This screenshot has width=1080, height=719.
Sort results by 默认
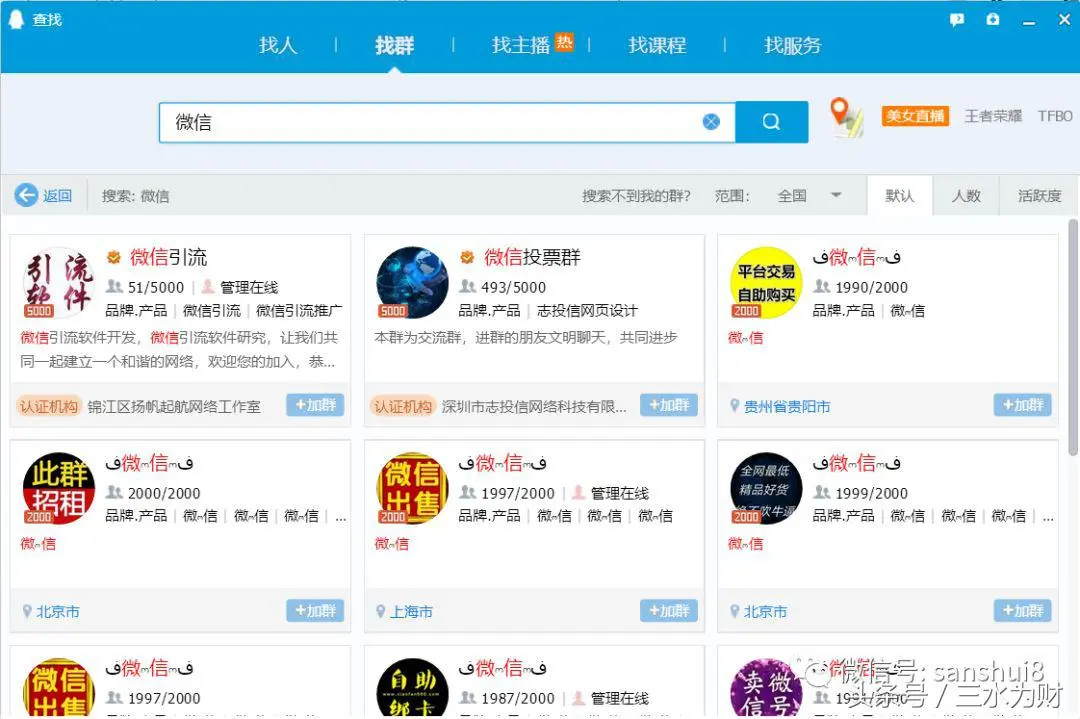click(x=900, y=196)
